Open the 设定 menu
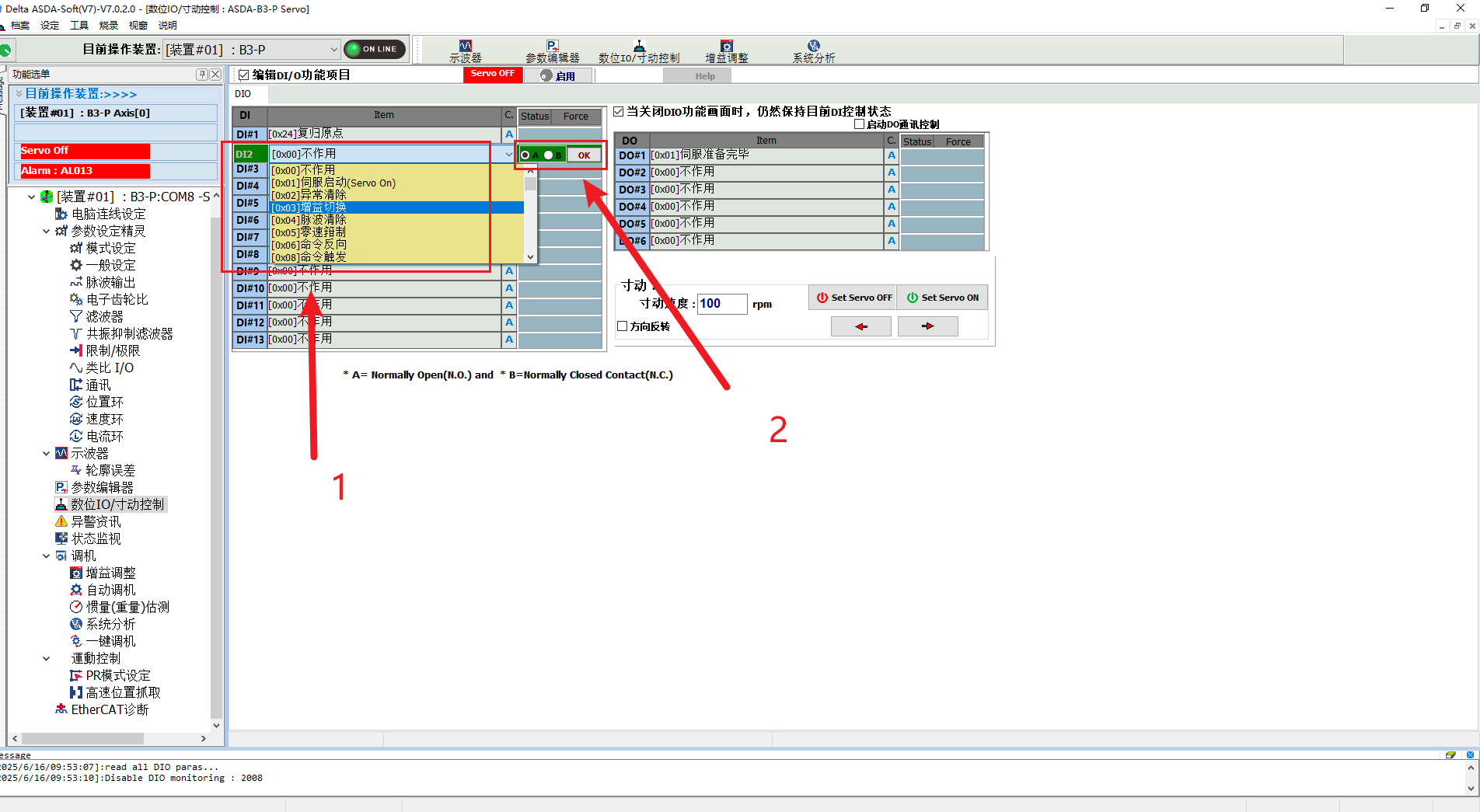The width and height of the screenshot is (1480, 812). pyautogui.click(x=50, y=26)
